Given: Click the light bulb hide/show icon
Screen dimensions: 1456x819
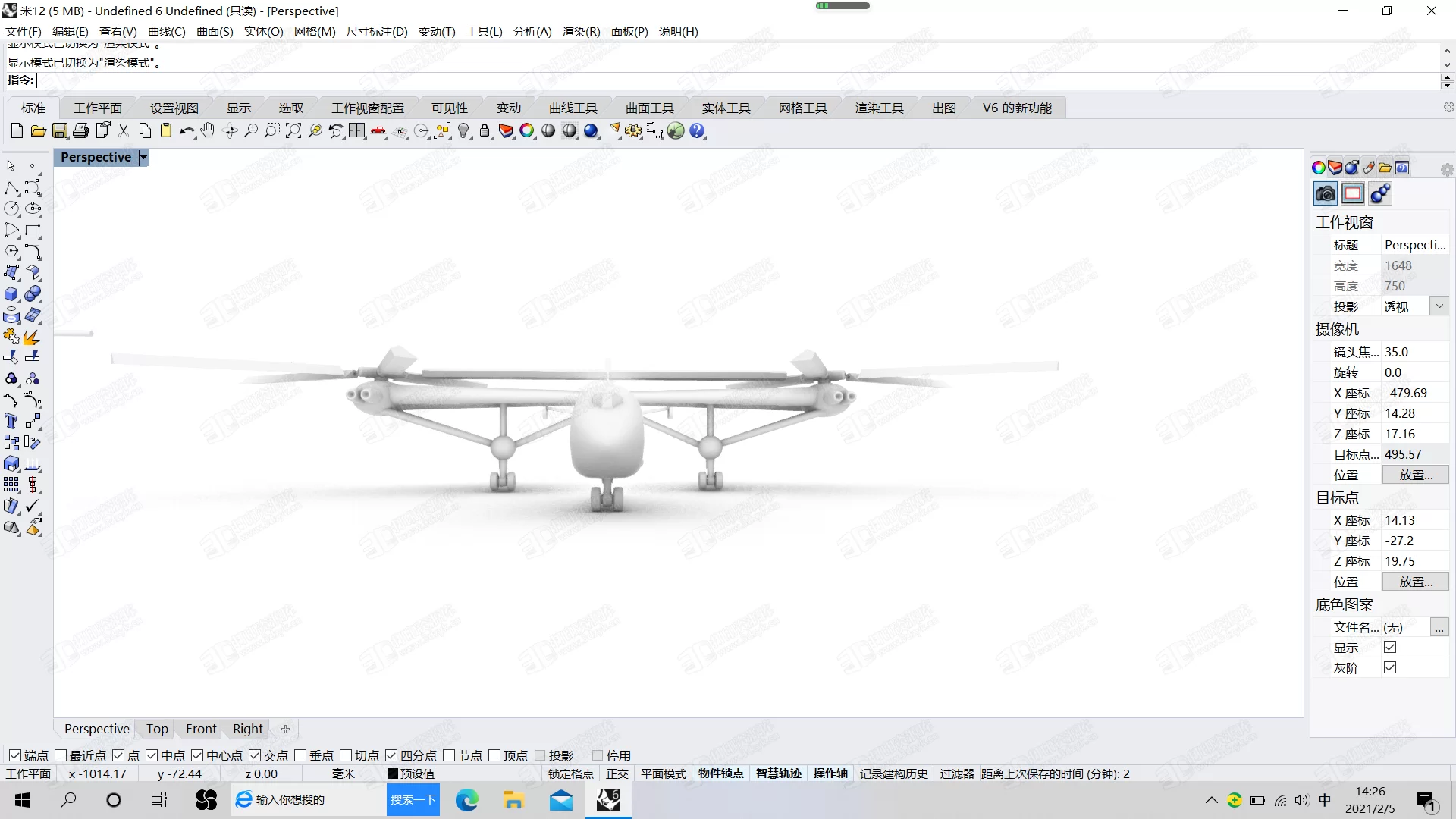Looking at the screenshot, I should pos(464,131).
